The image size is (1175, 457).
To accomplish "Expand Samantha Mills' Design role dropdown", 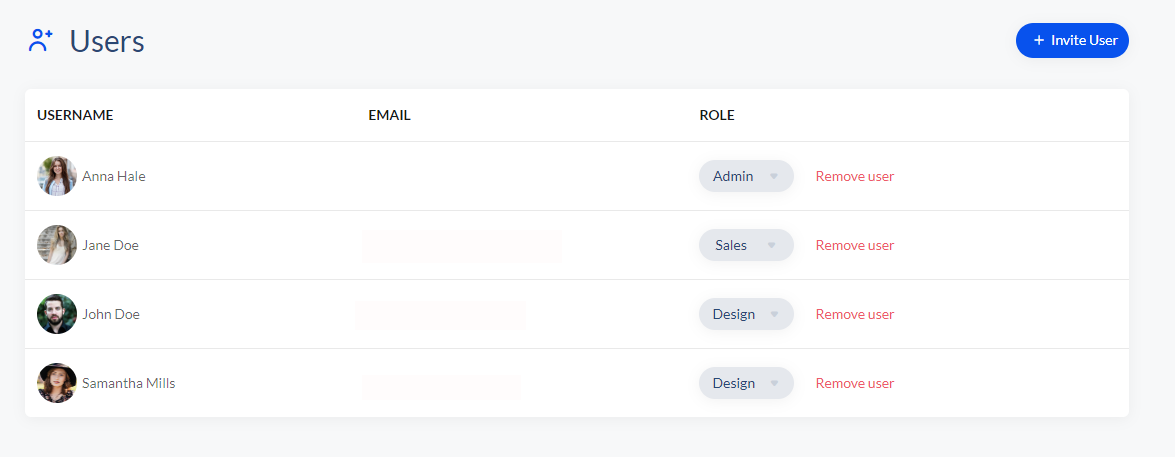I will tap(745, 383).
